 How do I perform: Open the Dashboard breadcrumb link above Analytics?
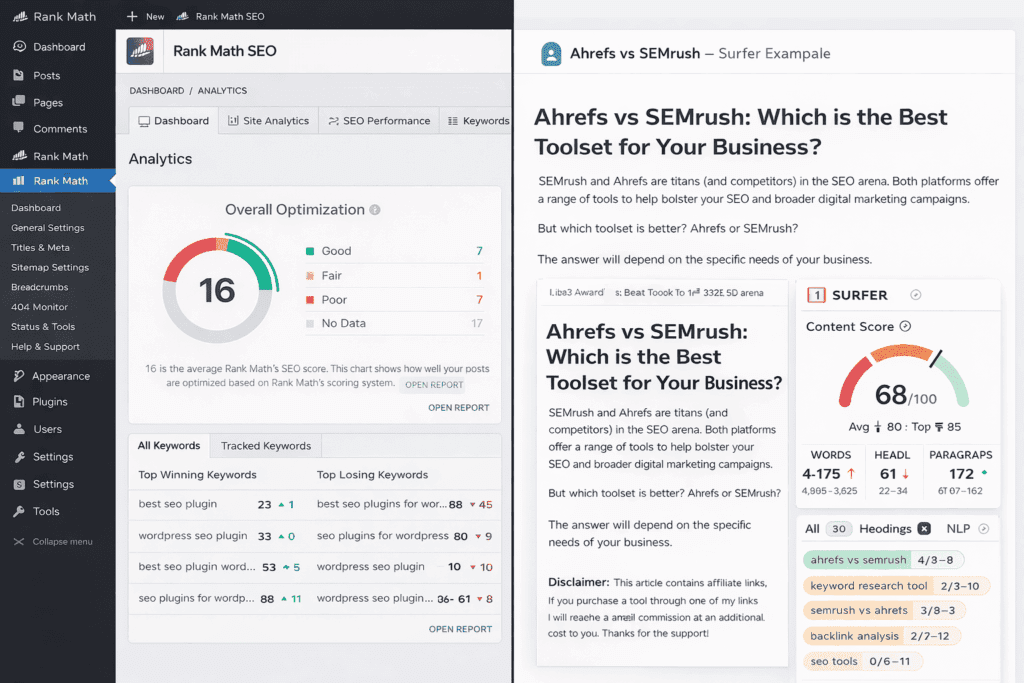point(155,90)
